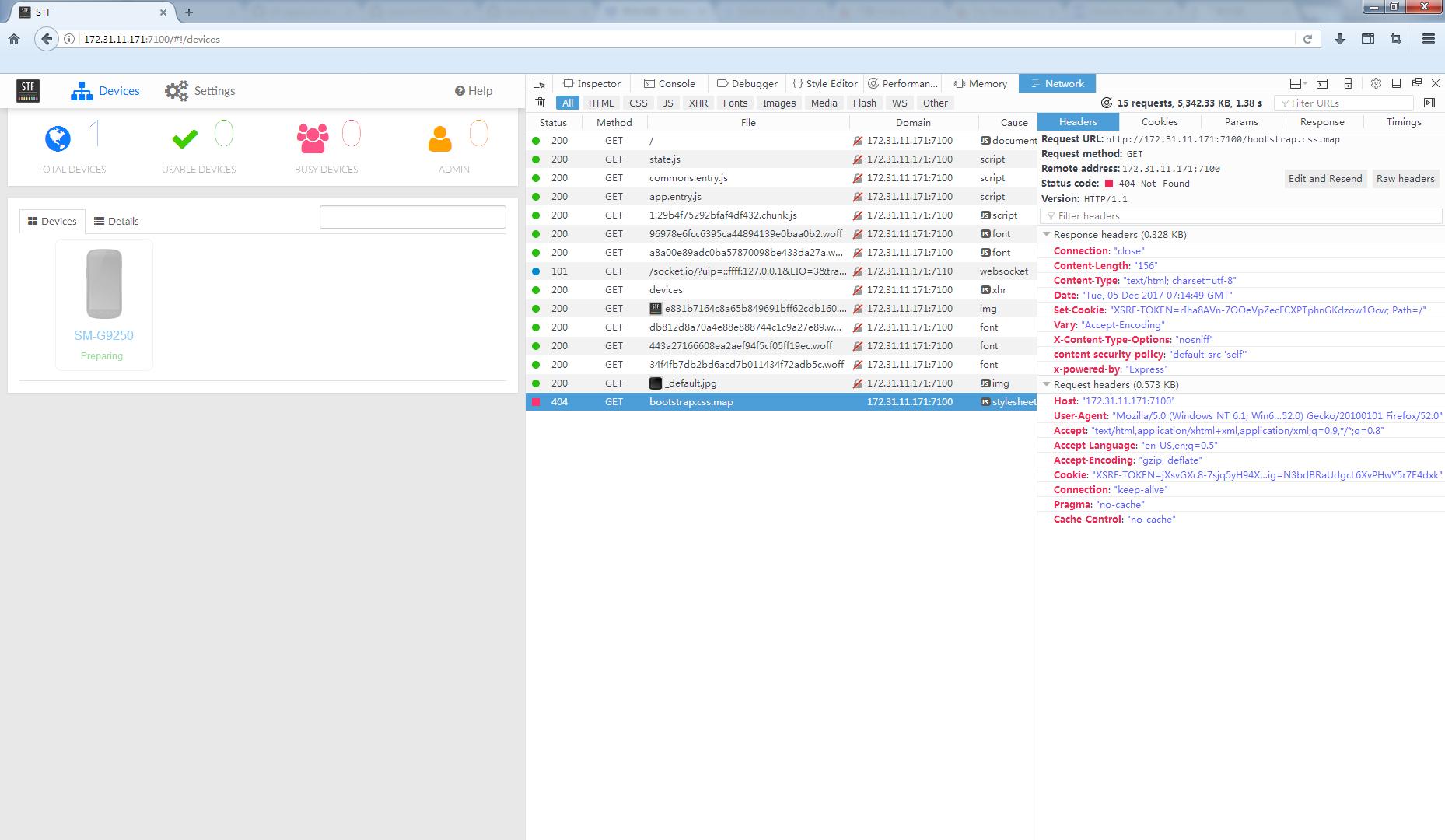
Task: Toggle the CSS request filter
Action: tap(639, 103)
